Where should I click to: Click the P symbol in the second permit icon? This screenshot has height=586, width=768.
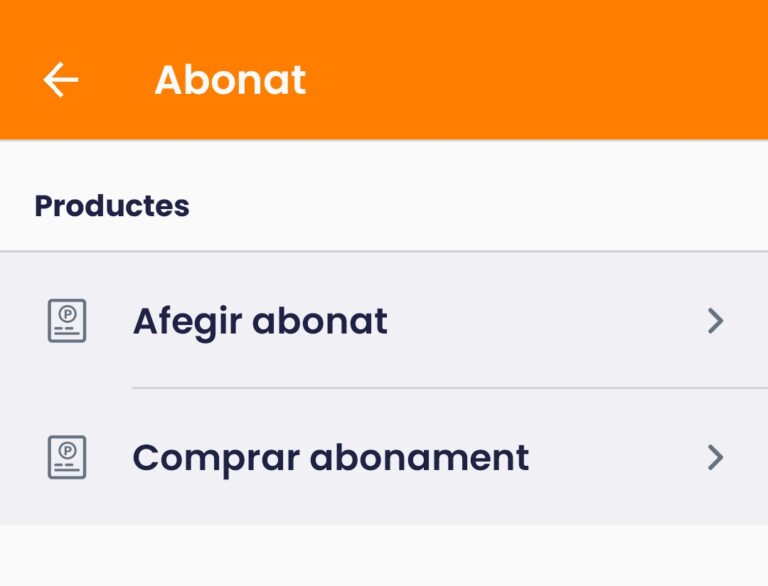pyautogui.click(x=68, y=450)
